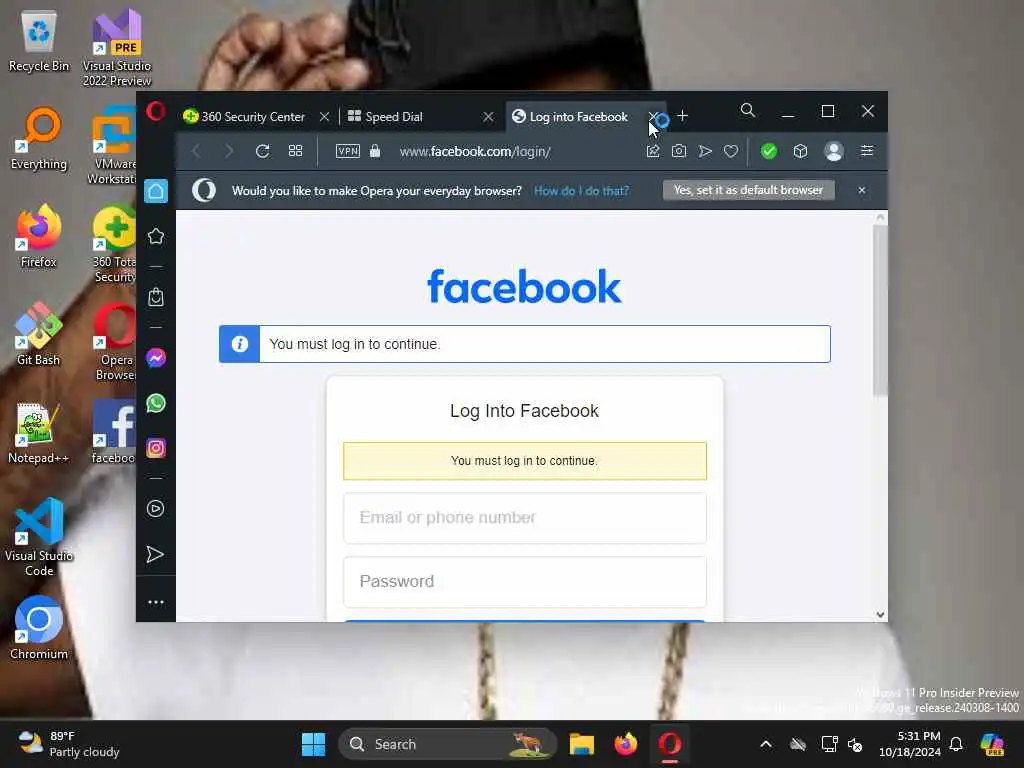Open Easy Setup sliders menu
This screenshot has height=768, width=1024.
coord(867,152)
